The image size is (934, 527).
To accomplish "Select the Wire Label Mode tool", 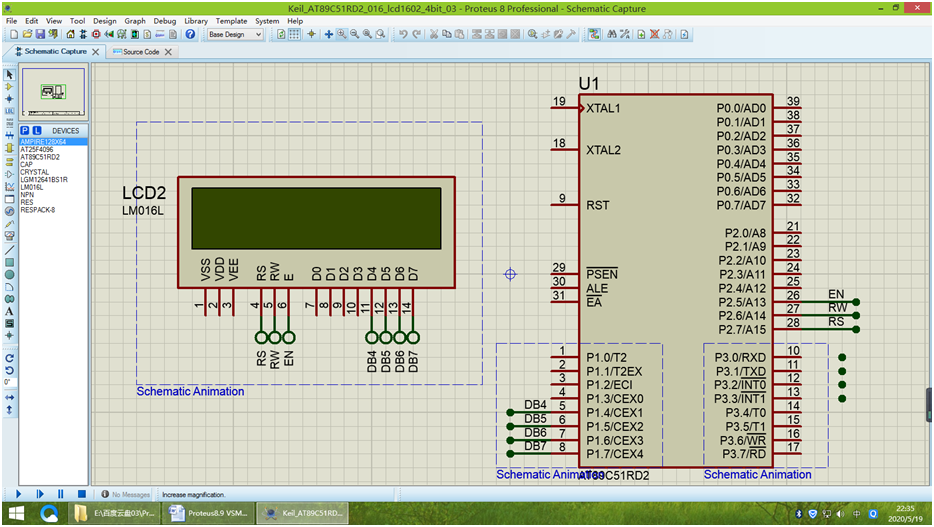I will pos(10,111).
